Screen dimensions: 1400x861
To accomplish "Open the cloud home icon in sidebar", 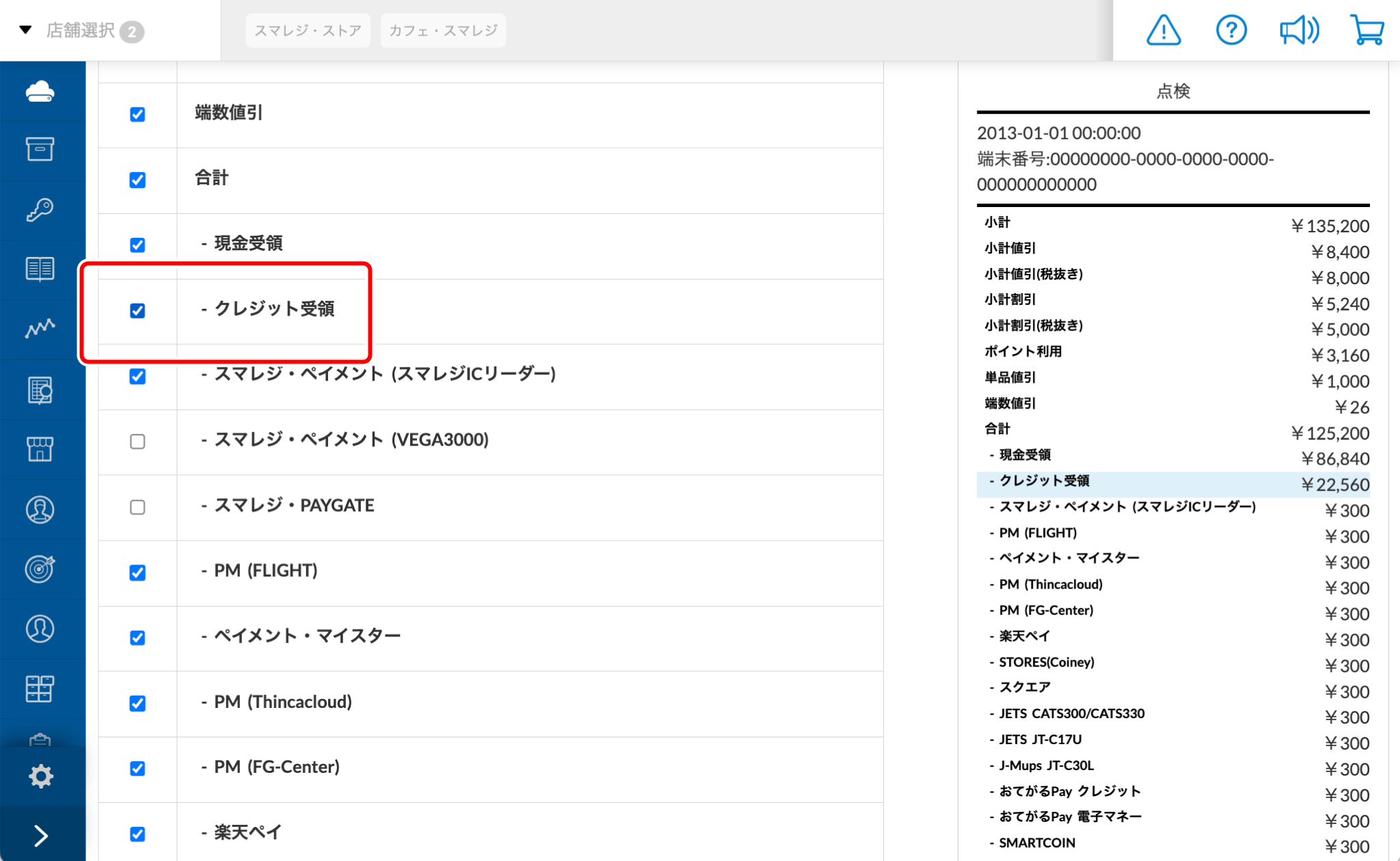I will pyautogui.click(x=40, y=91).
